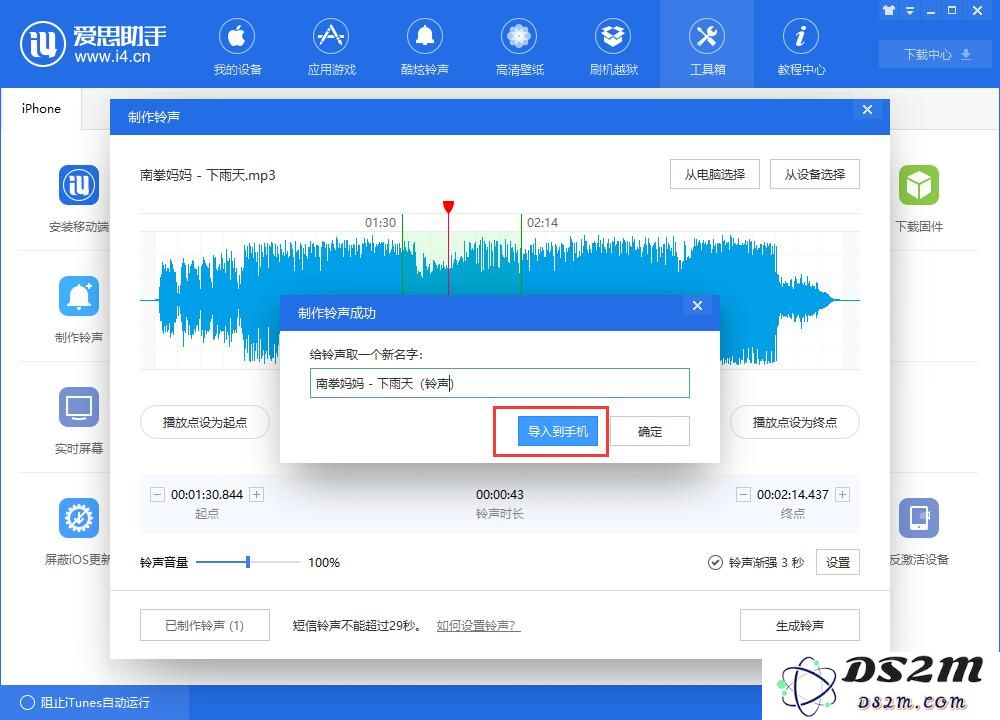The image size is (1000, 720).
Task: Click the 00:00:43 ringtone duration value
Action: [499, 494]
